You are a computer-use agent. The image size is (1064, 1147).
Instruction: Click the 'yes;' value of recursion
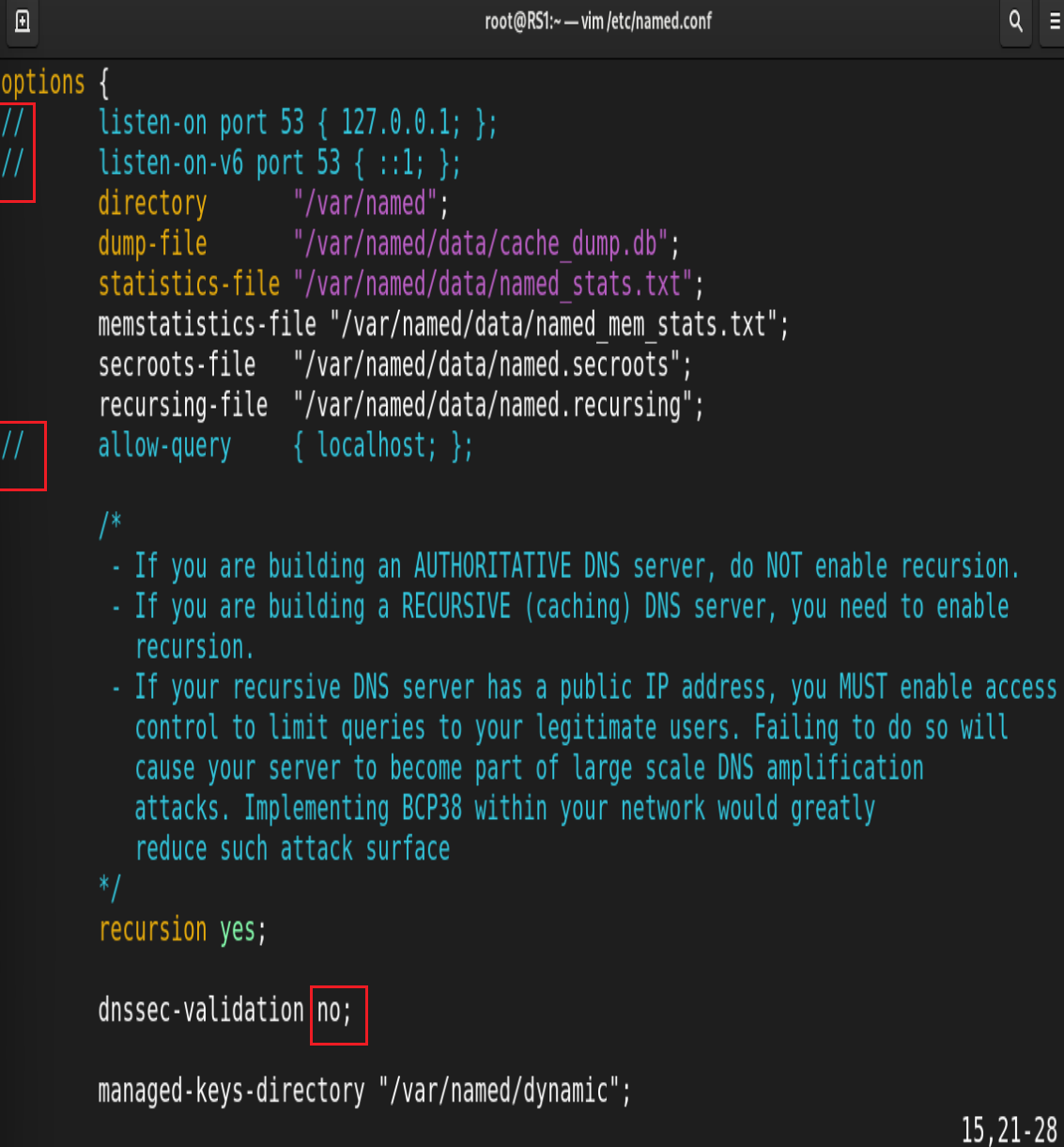(243, 930)
